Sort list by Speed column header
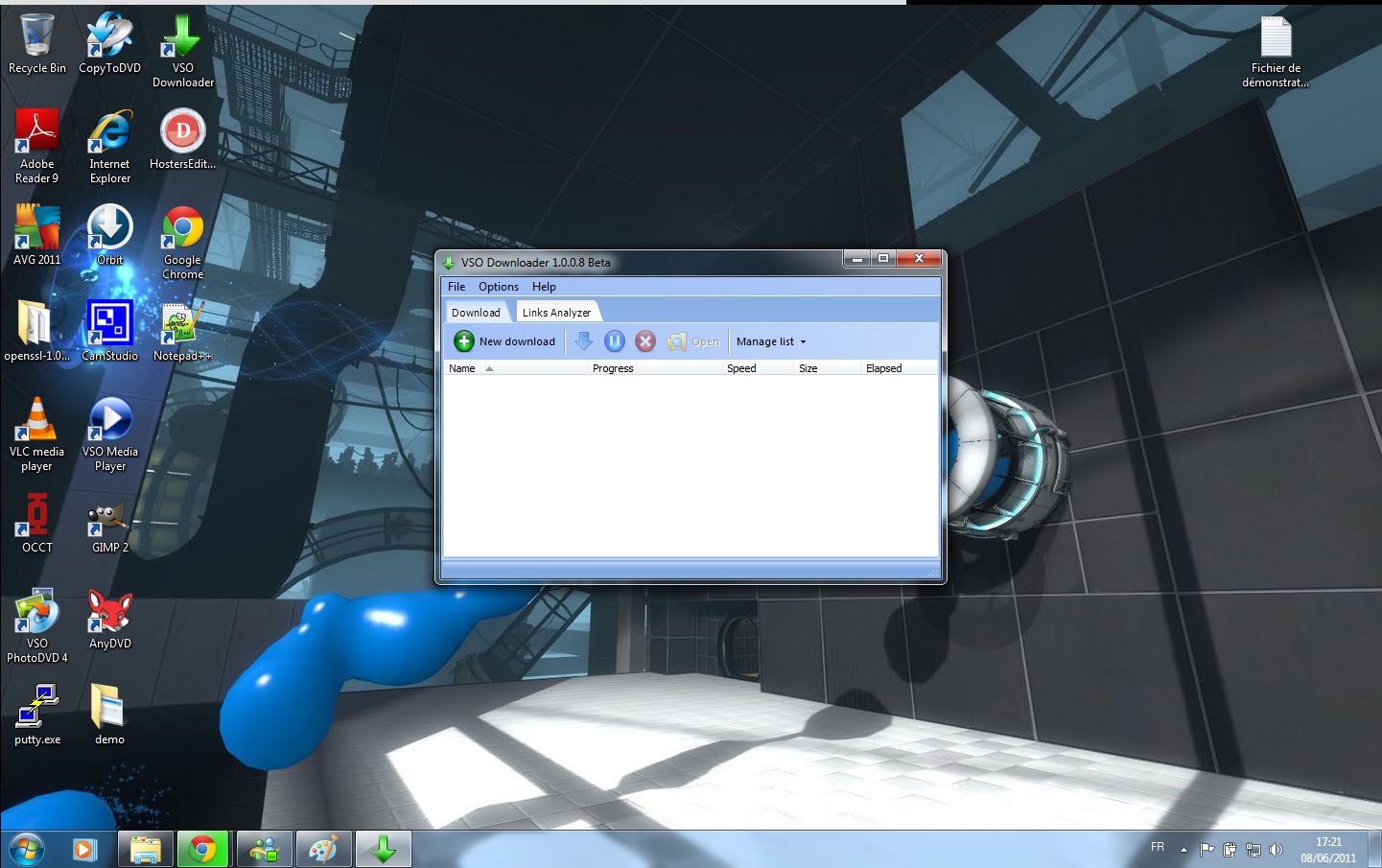 coord(757,368)
